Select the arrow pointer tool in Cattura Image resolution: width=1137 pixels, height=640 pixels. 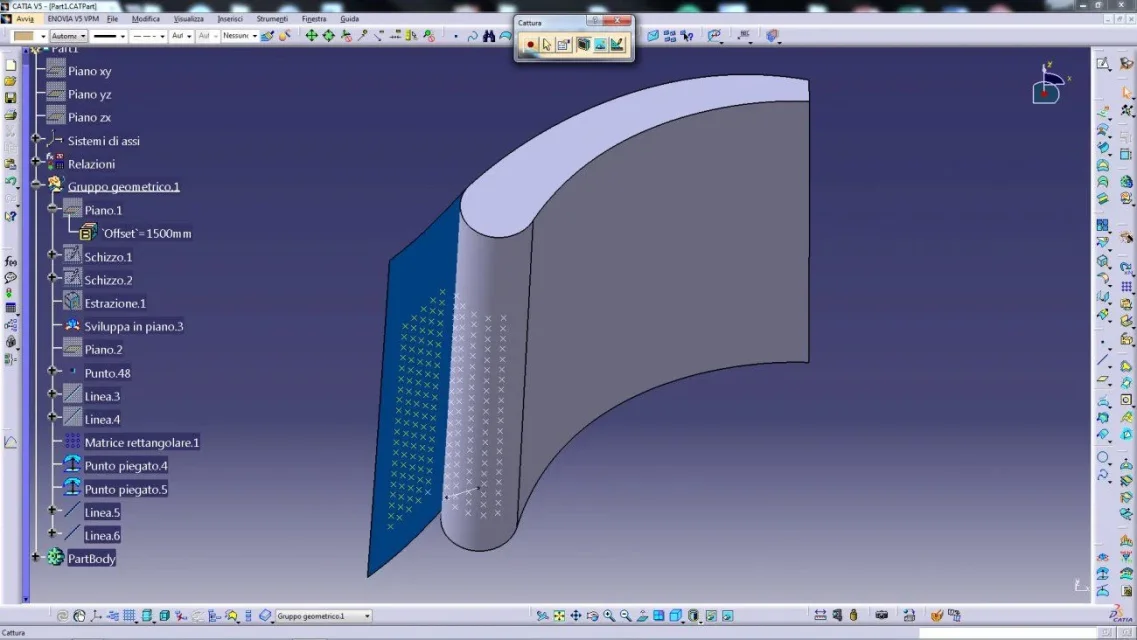547,44
